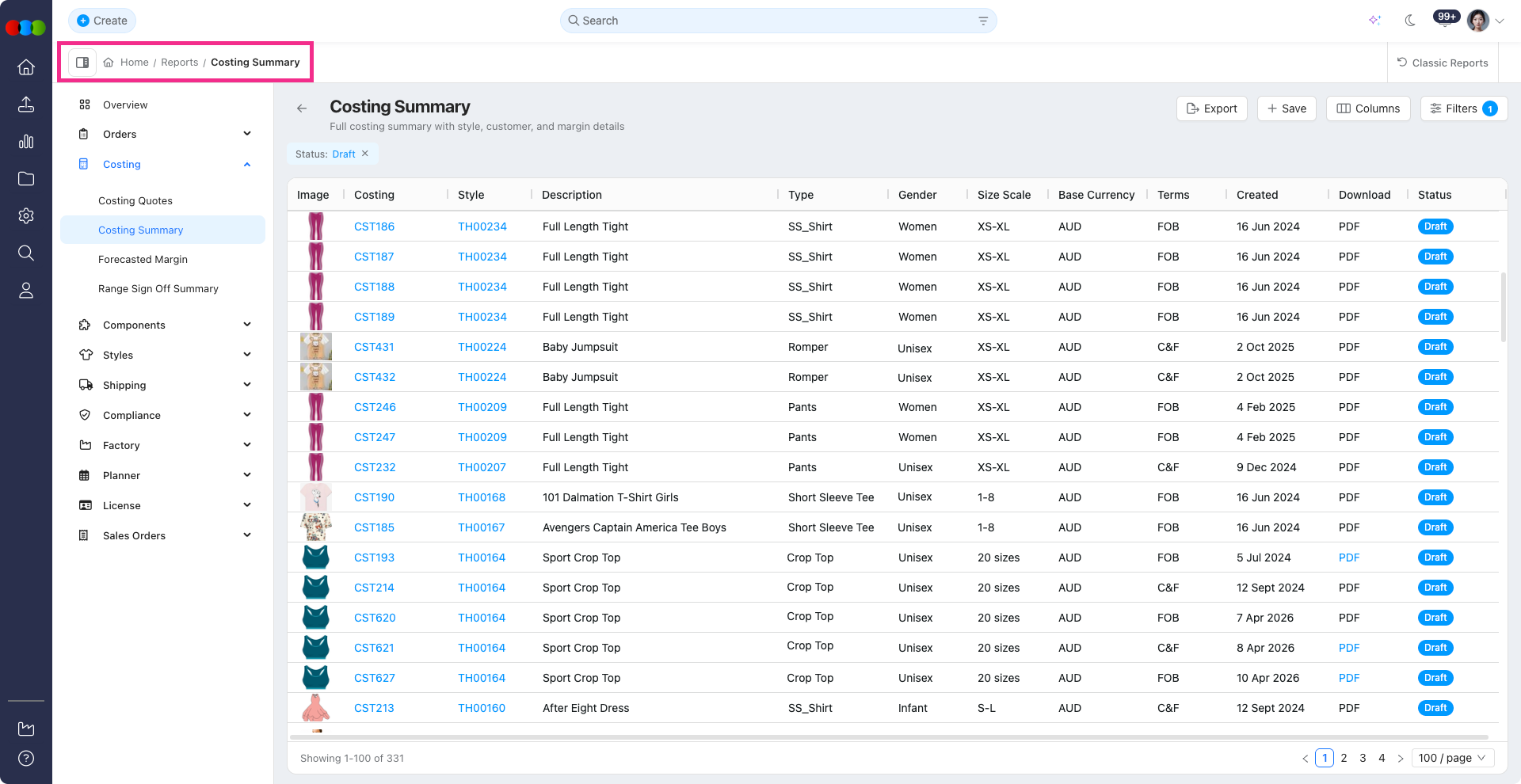Expand the Factory section
This screenshot has height=784, width=1521.
click(163, 445)
